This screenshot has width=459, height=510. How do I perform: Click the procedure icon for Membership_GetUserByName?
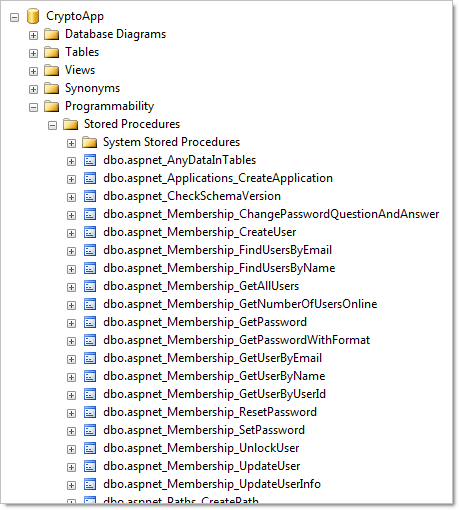click(90, 376)
